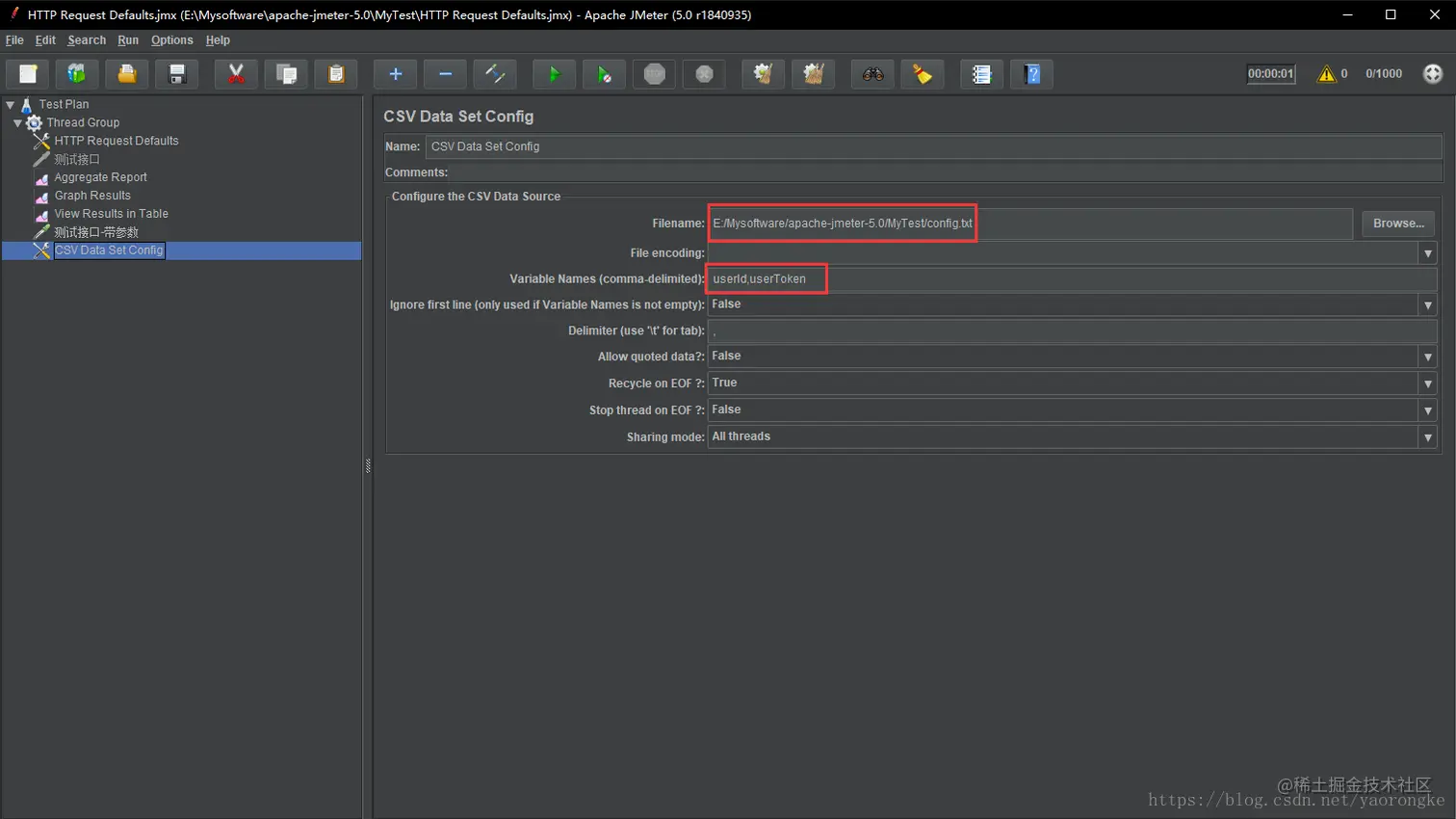
Task: Open Search with binoculars icon
Action: (872, 74)
